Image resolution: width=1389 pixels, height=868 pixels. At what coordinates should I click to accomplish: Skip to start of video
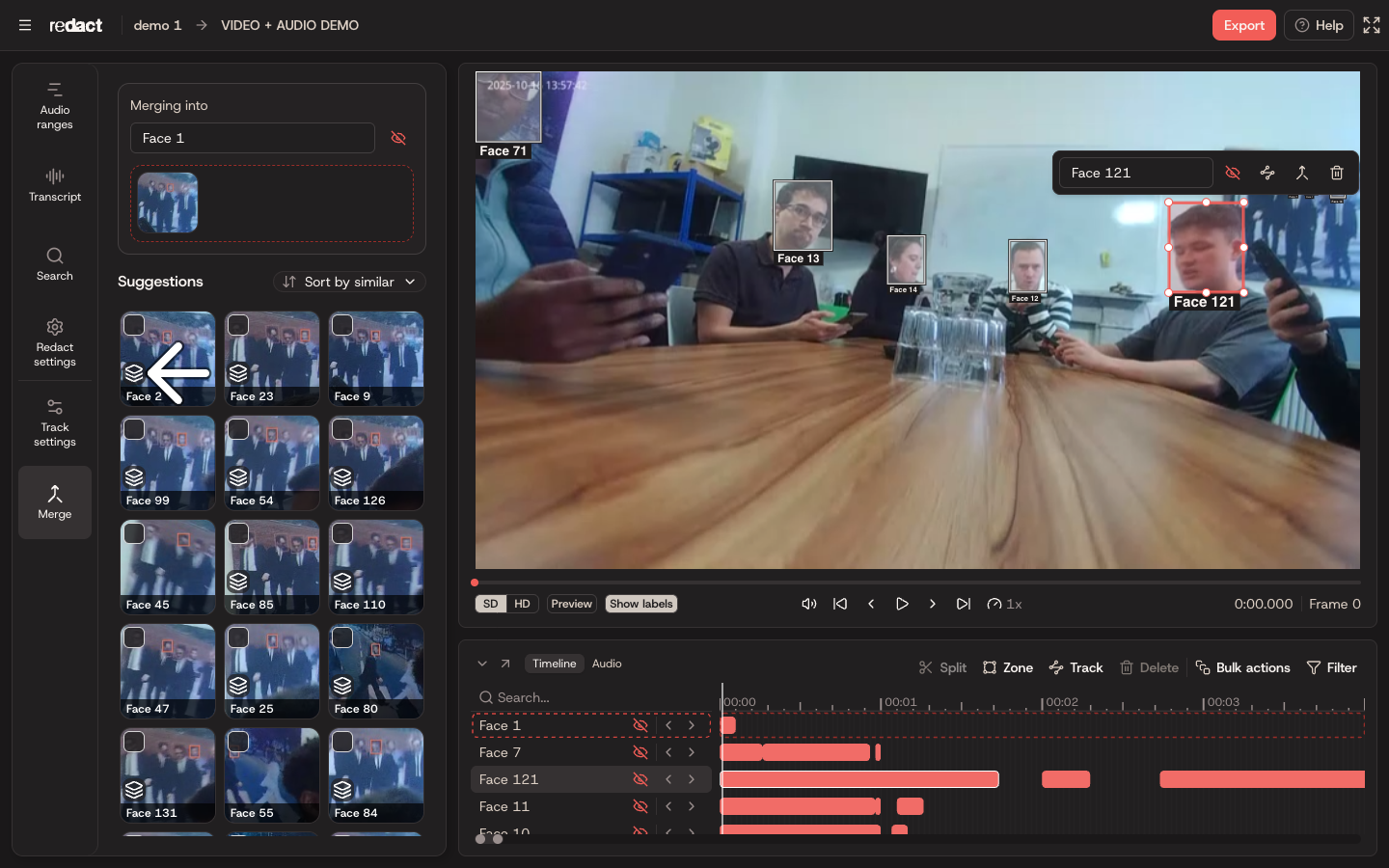(x=840, y=604)
